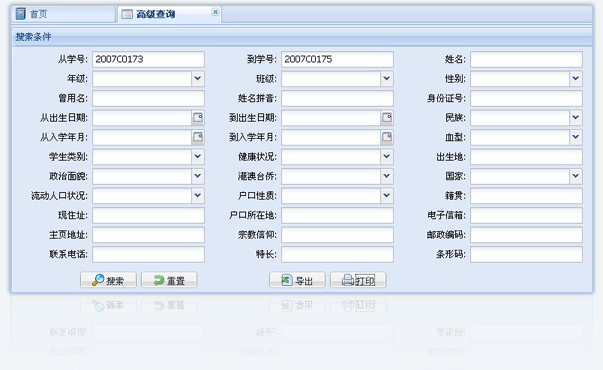
Task: Expand the 健康状况 dropdown
Action: [387, 157]
